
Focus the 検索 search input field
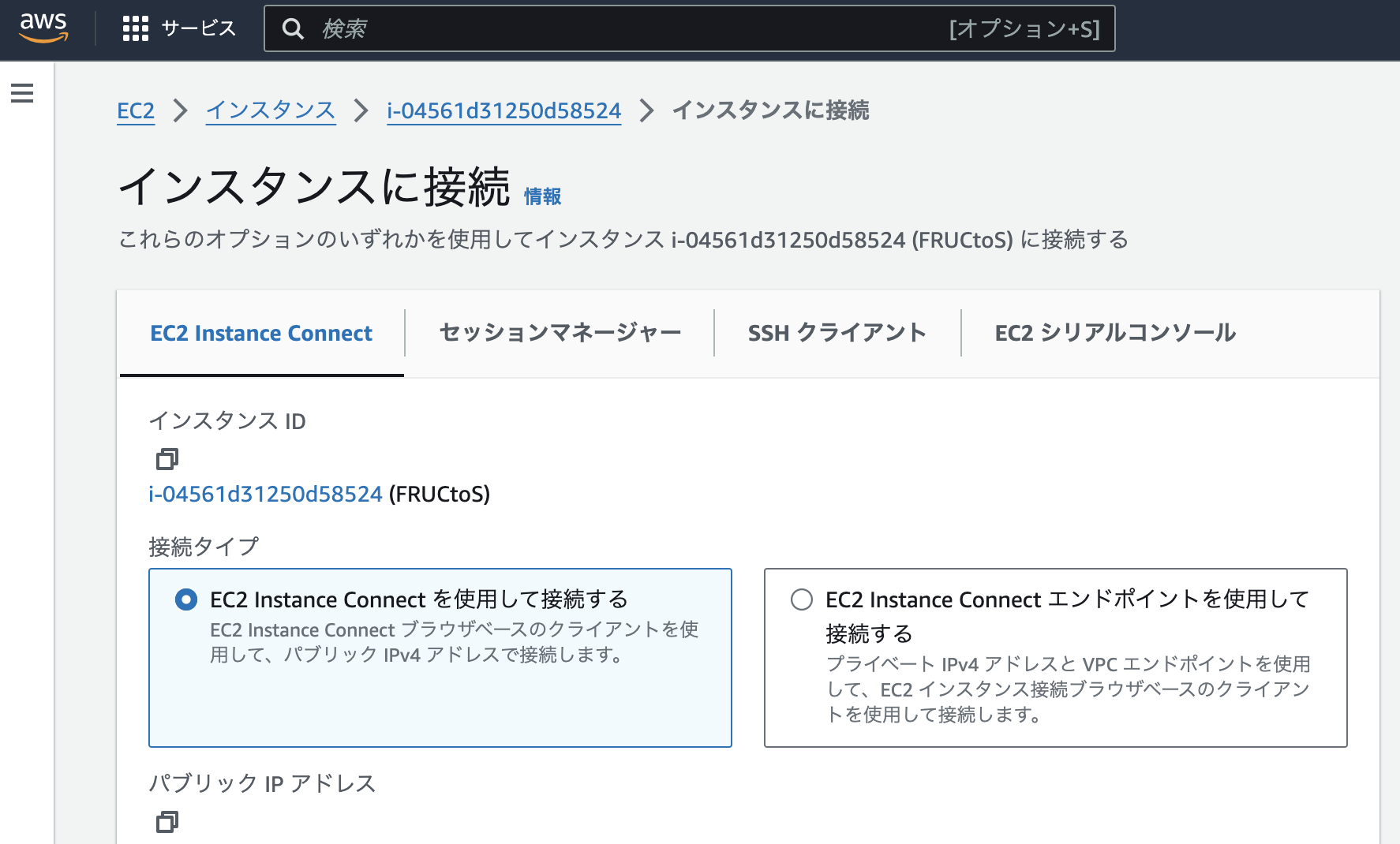(x=689, y=28)
